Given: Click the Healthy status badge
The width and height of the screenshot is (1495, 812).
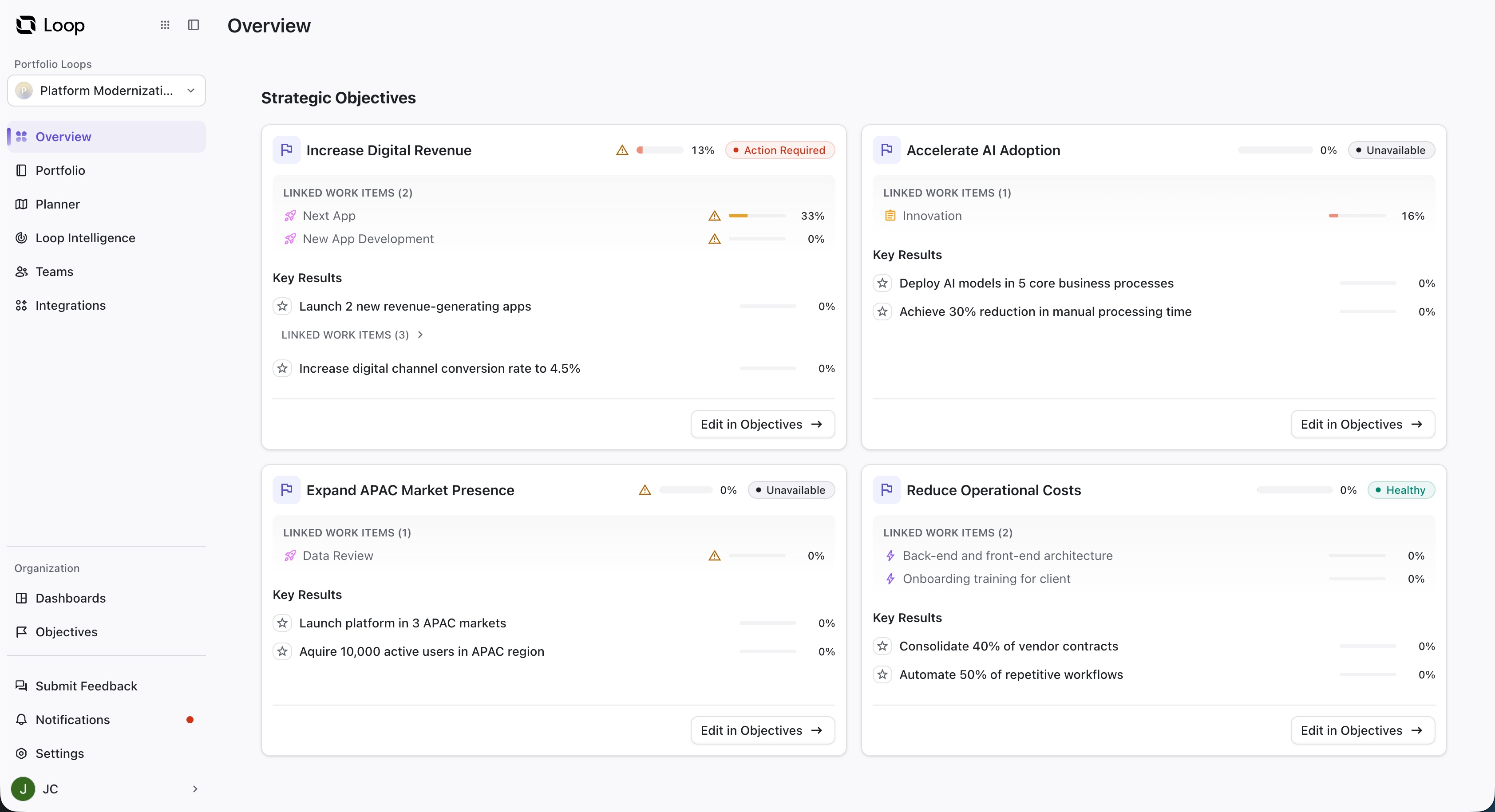Looking at the screenshot, I should [1401, 490].
